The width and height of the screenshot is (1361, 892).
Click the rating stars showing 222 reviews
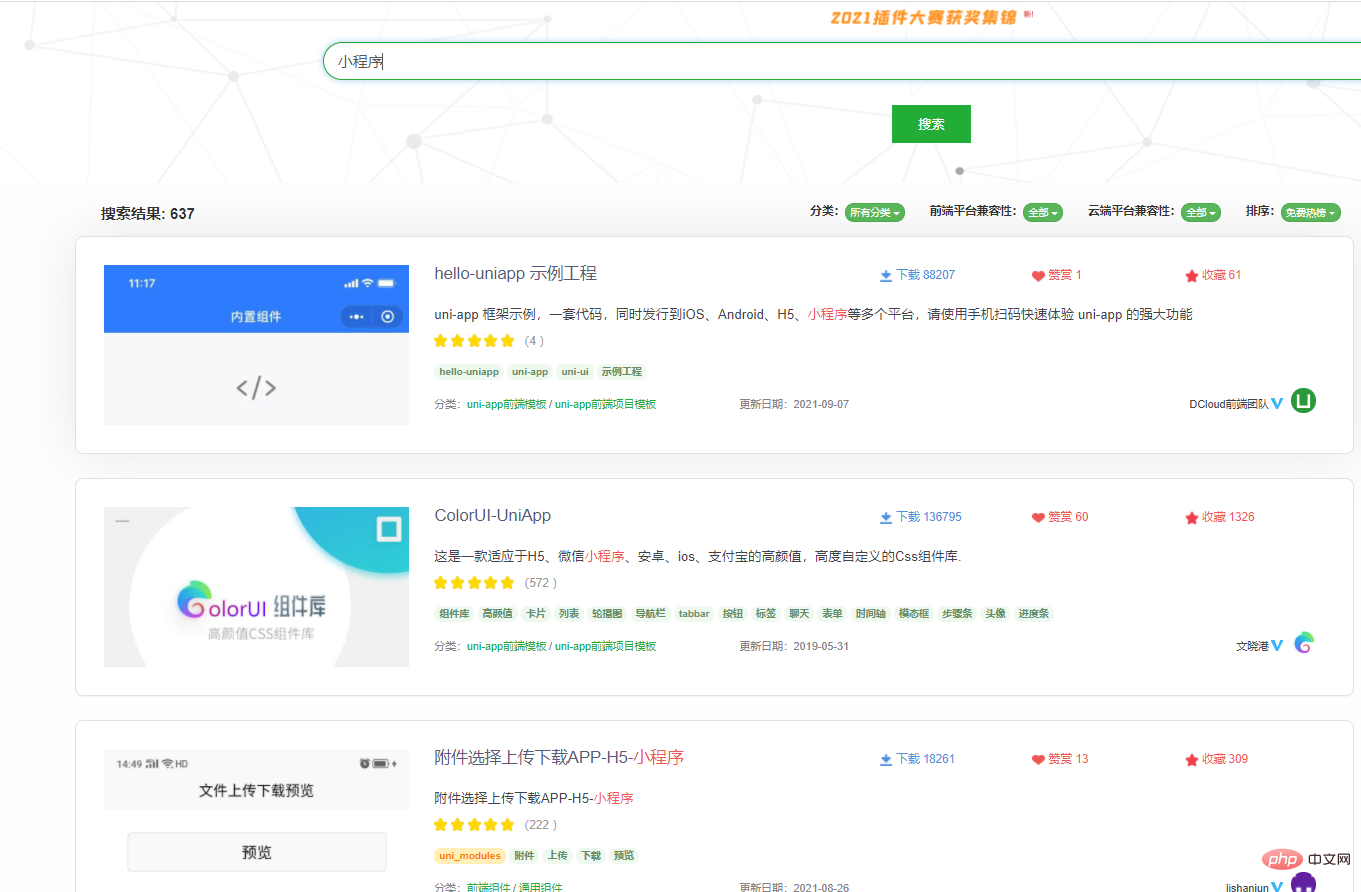[x=474, y=825]
